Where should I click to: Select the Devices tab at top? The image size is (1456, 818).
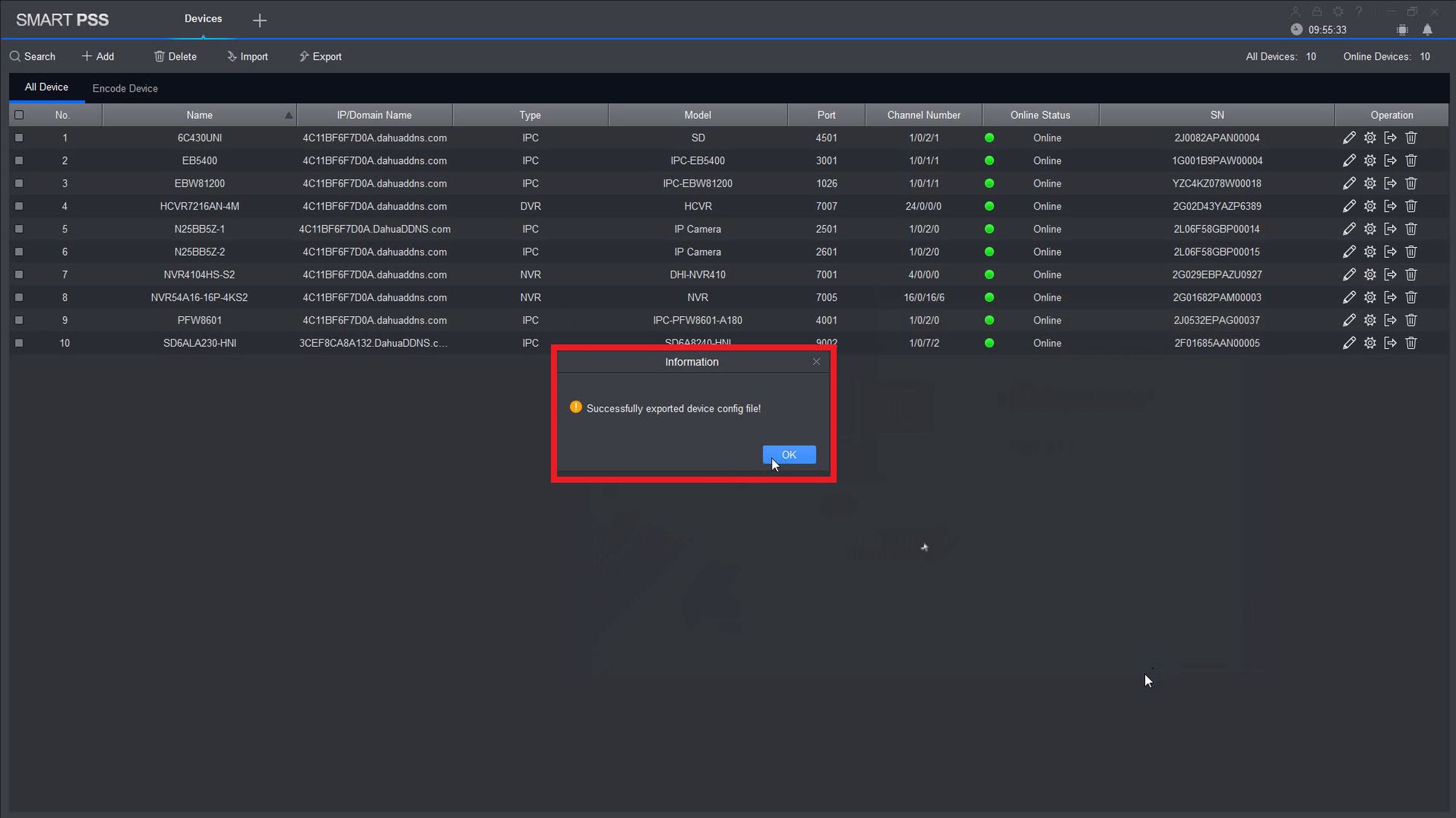coord(203,19)
